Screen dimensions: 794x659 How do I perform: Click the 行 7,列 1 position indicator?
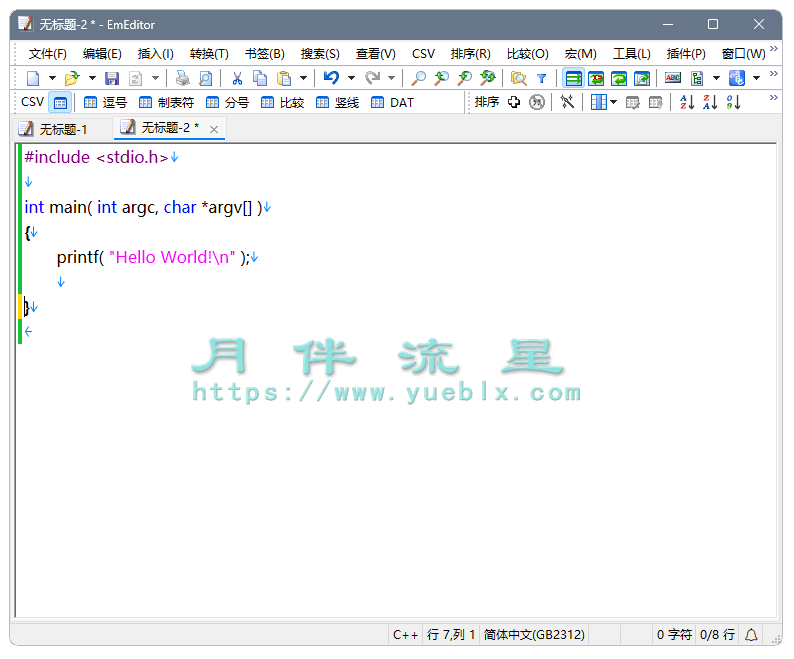pos(451,635)
